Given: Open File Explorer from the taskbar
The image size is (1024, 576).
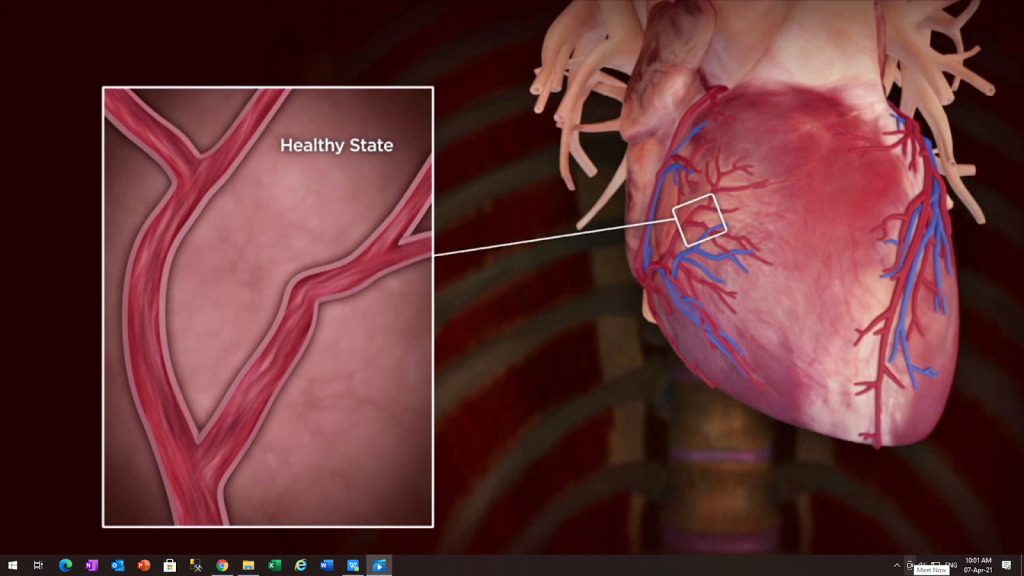Looking at the screenshot, I should click(x=248, y=566).
